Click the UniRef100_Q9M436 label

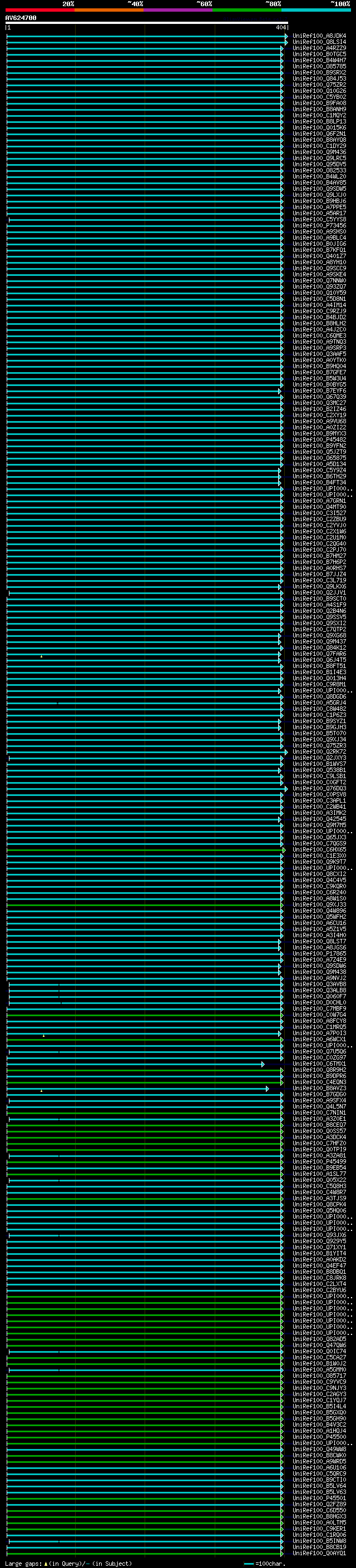pos(319,152)
